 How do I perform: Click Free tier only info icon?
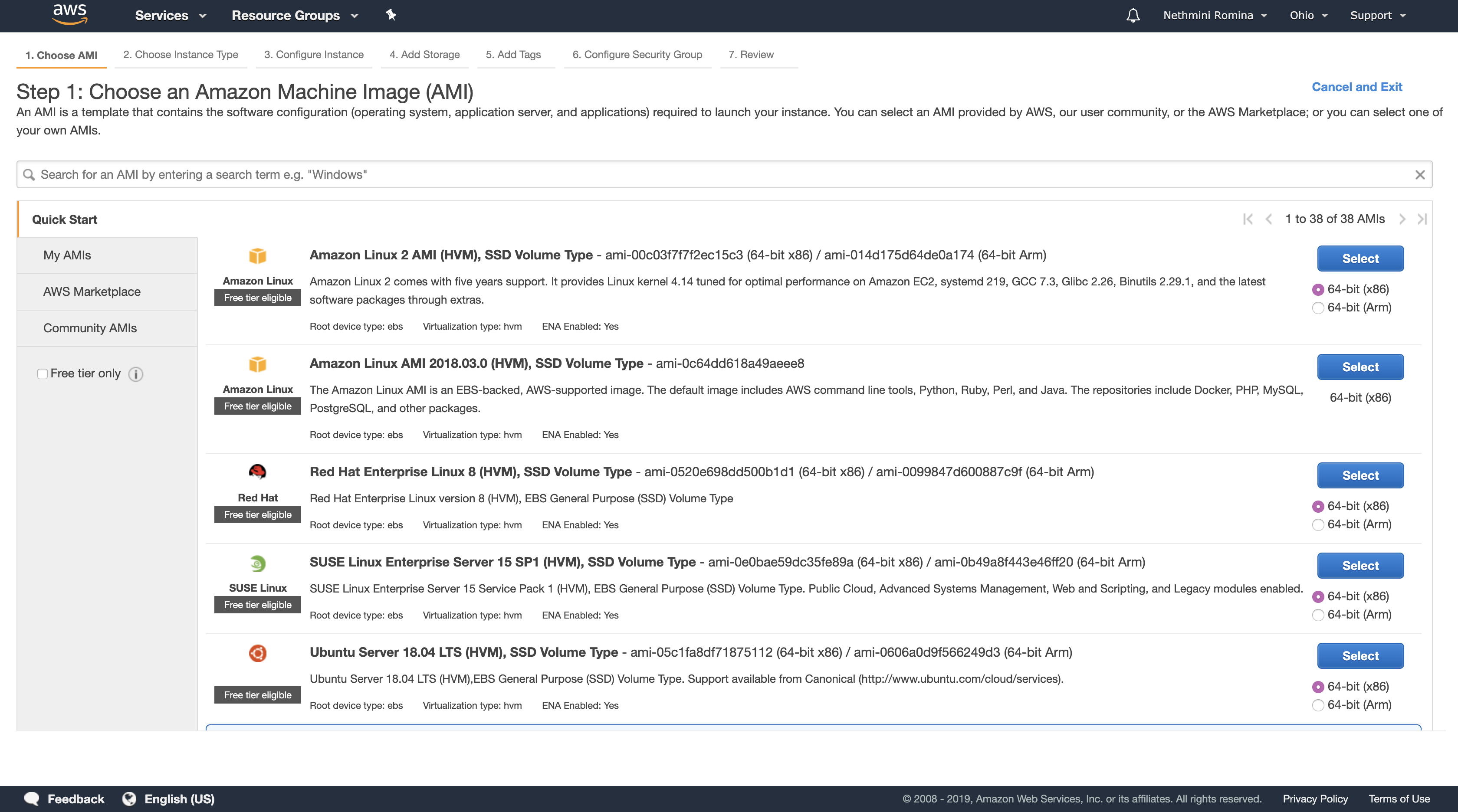(136, 374)
